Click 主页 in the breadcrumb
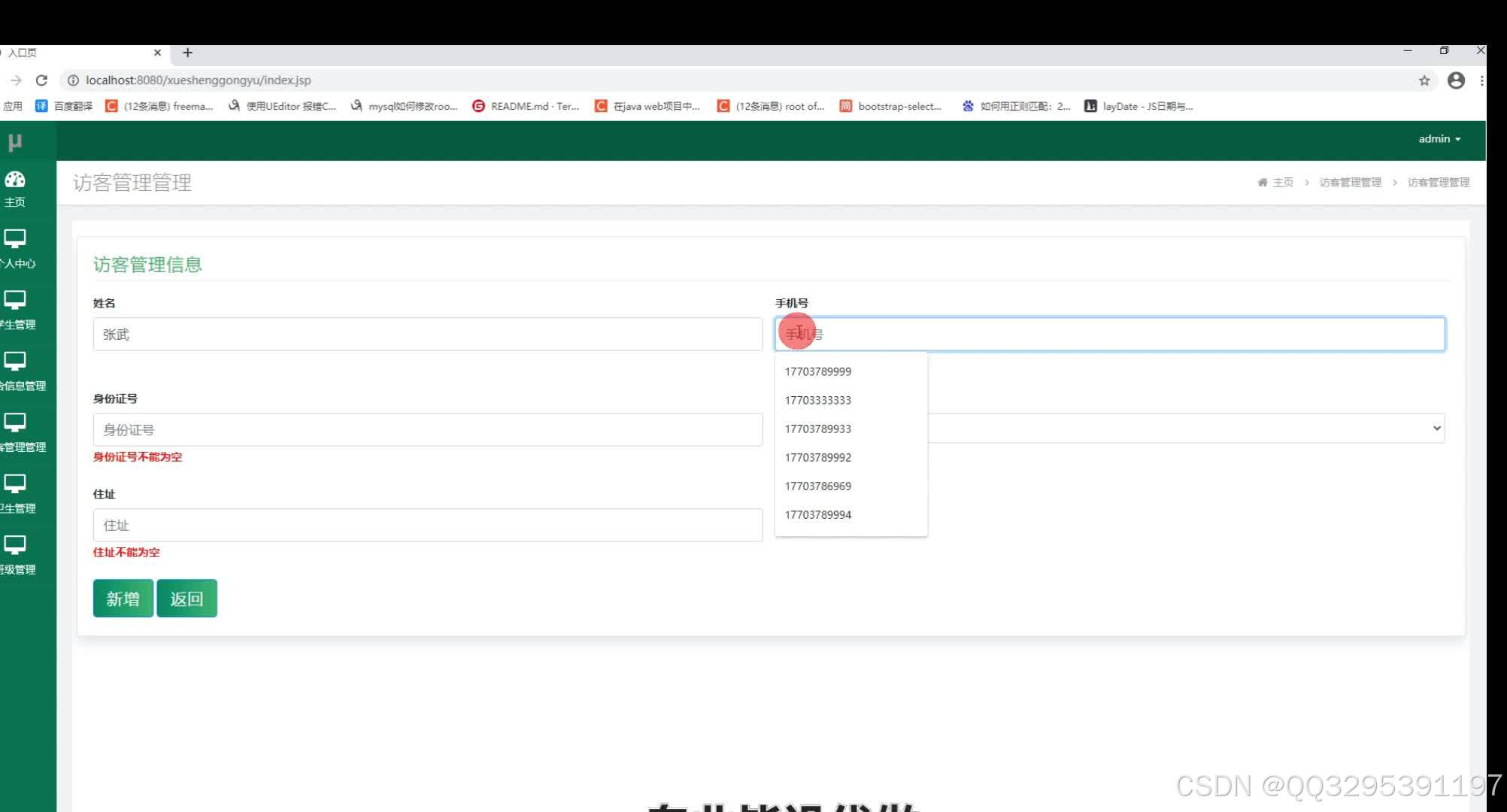Viewport: 1507px width, 812px height. 1283,183
